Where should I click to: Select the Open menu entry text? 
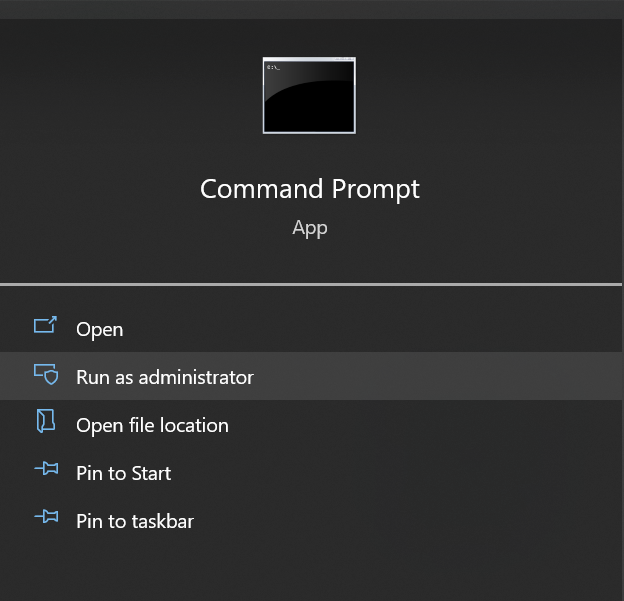tap(99, 330)
